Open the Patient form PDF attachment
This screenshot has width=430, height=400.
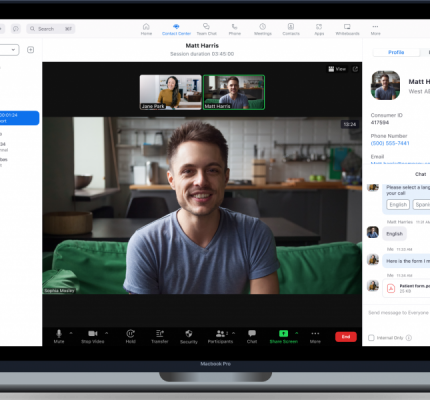[407, 288]
